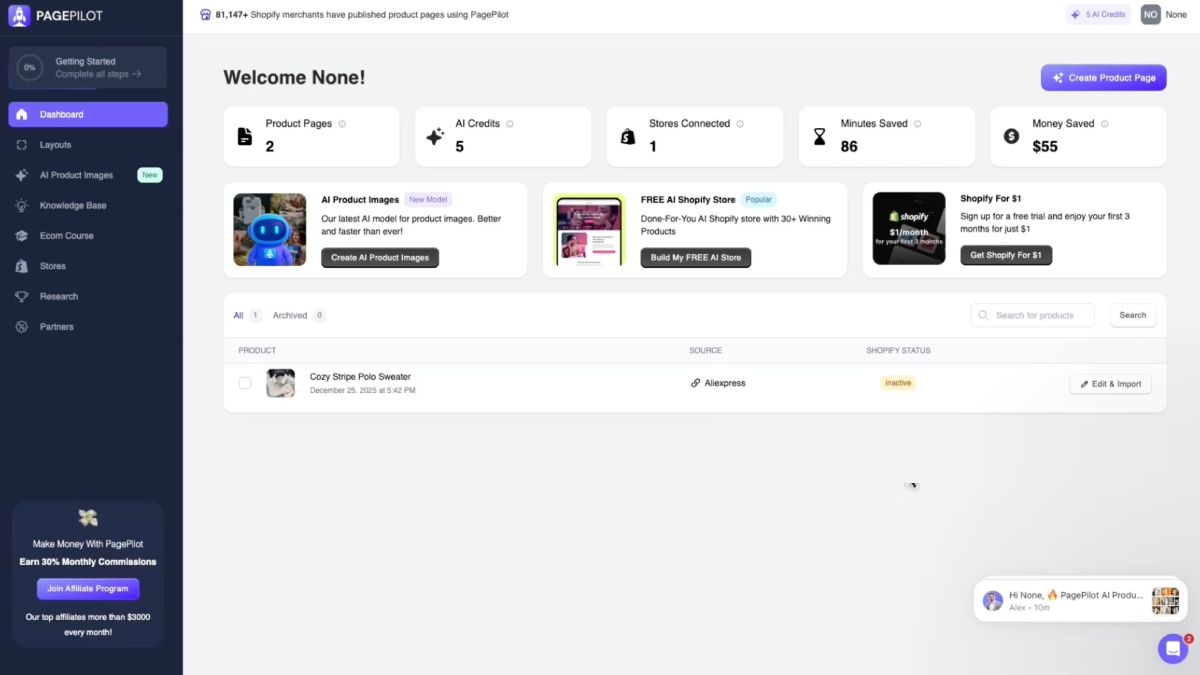
Task: Click the December 25, 2025 date text
Action: tap(362, 391)
